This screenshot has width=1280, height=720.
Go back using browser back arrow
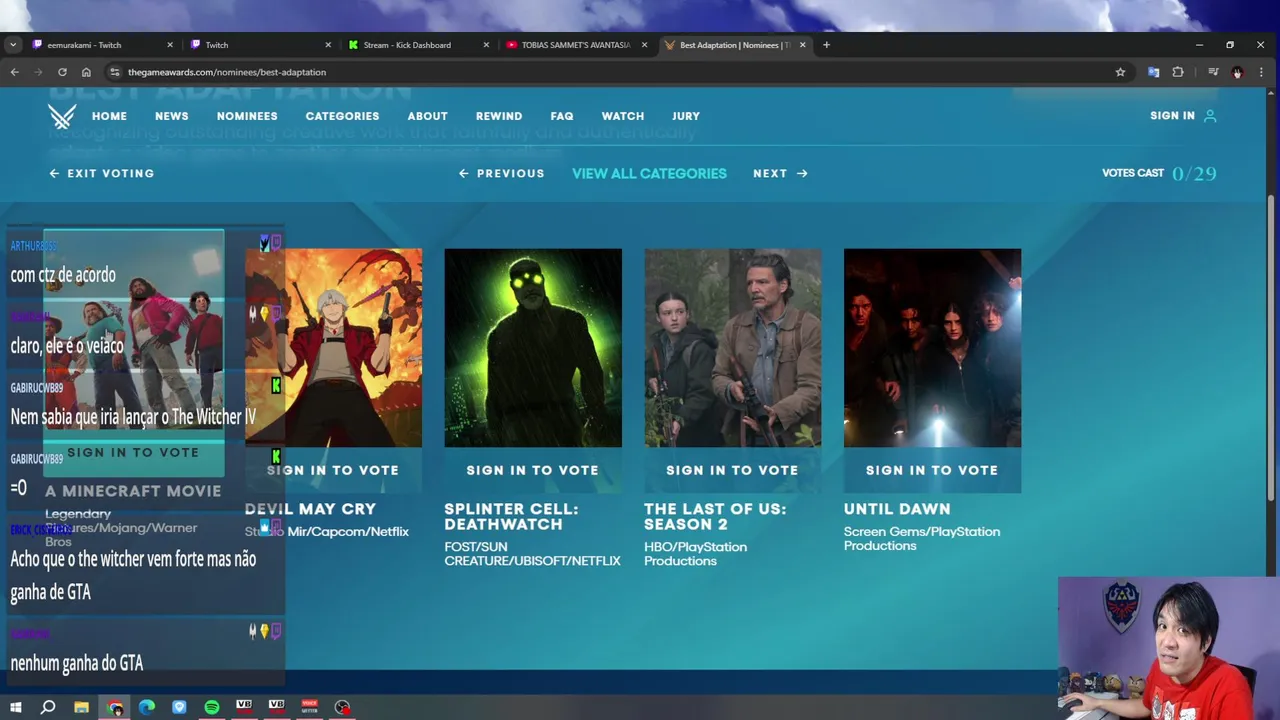point(14,72)
